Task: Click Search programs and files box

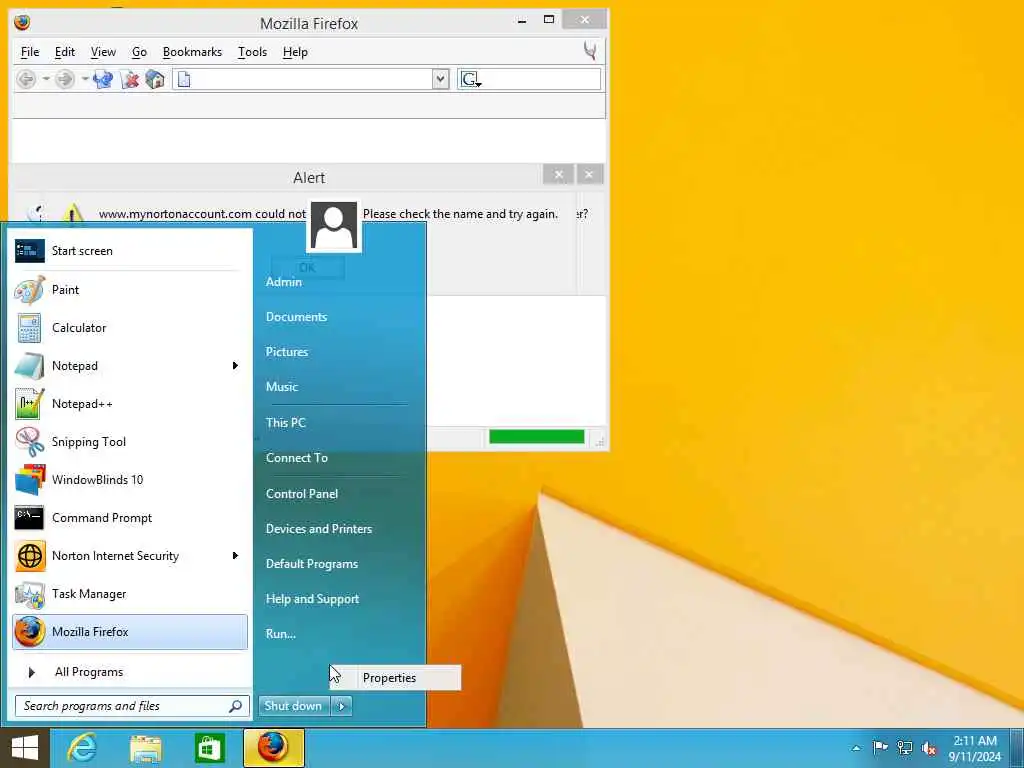Action: coord(132,706)
